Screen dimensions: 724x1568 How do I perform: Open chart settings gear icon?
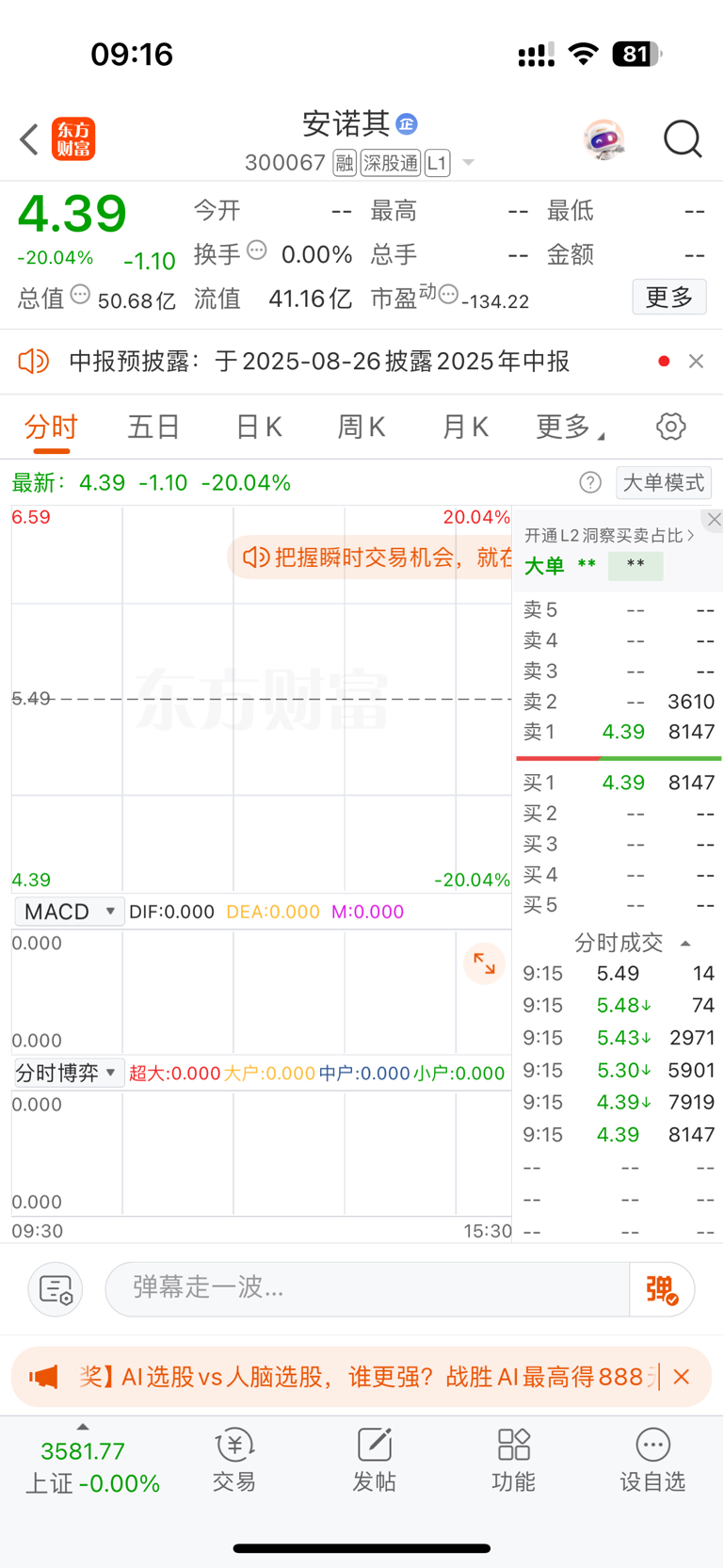(671, 427)
